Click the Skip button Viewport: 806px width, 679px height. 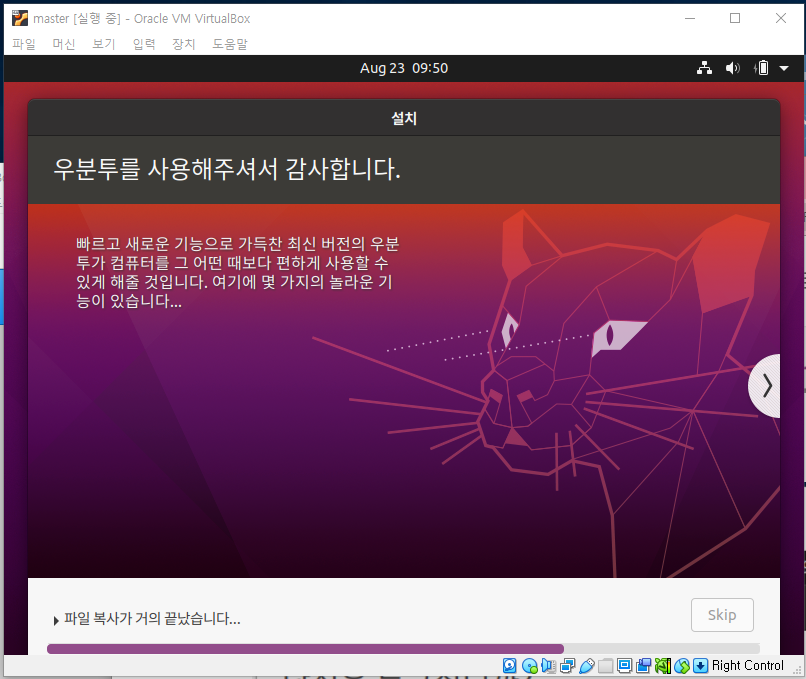722,615
